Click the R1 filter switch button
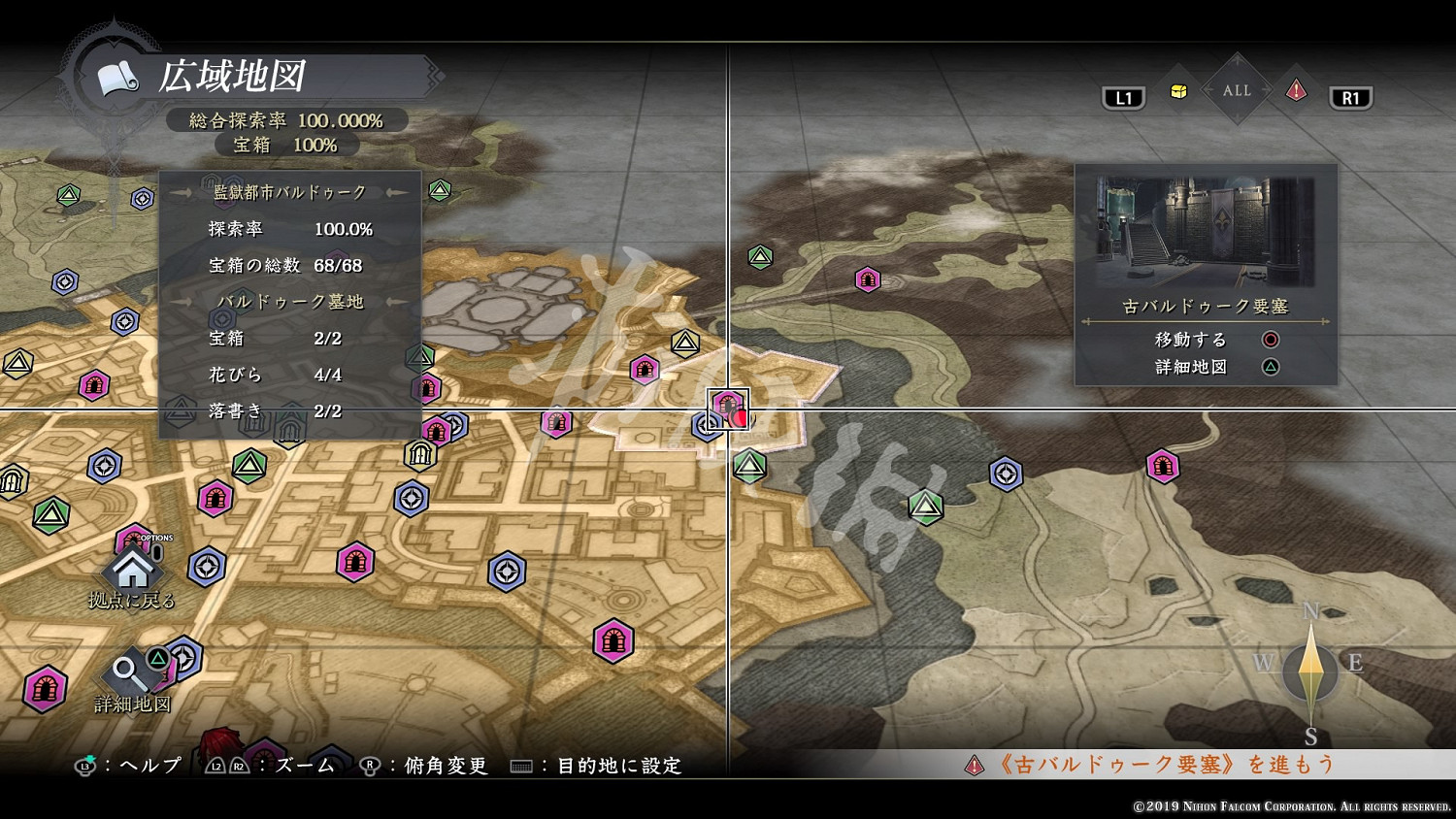This screenshot has height=819, width=1456. (1350, 98)
